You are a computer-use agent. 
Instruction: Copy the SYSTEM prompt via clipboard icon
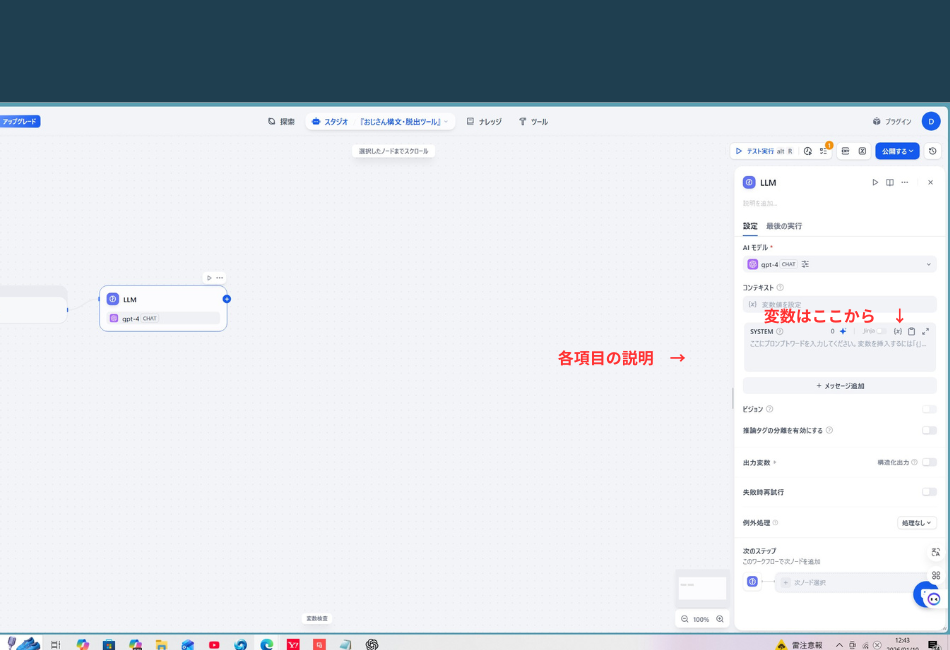[x=912, y=331]
